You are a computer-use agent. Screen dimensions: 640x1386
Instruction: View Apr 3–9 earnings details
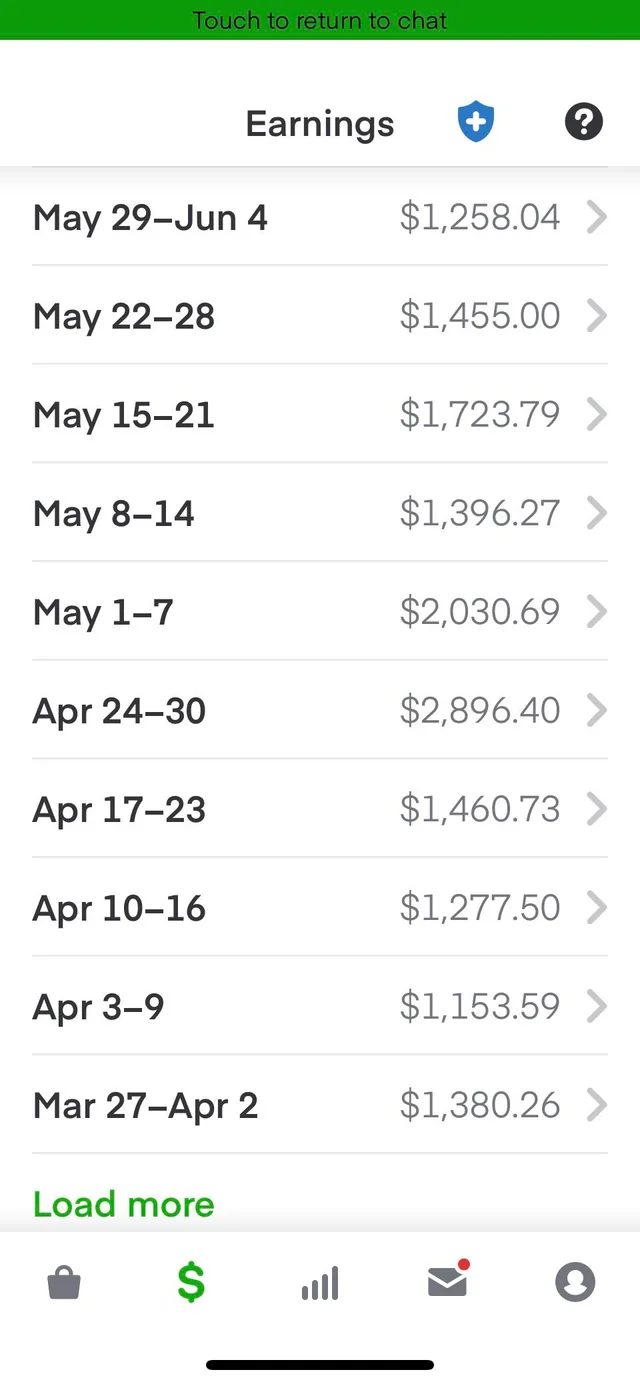click(320, 1006)
